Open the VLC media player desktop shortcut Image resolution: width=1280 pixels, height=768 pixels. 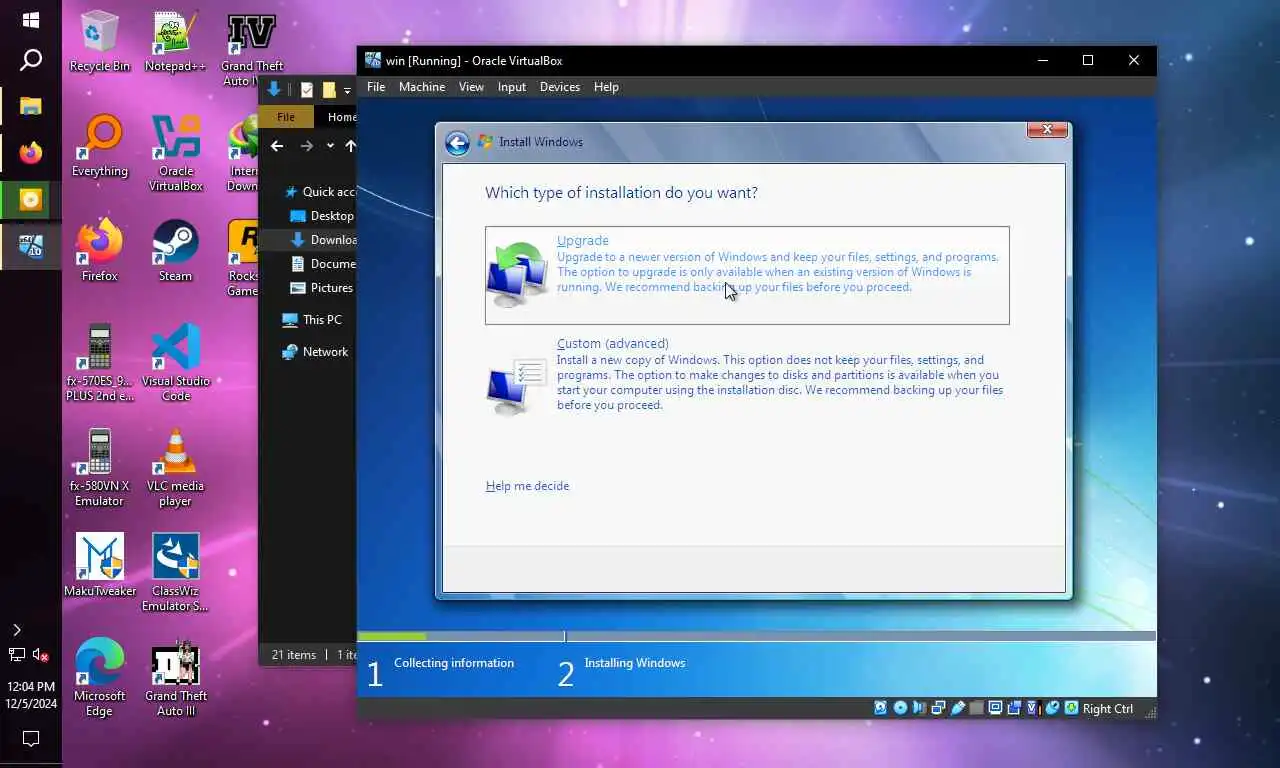click(175, 468)
